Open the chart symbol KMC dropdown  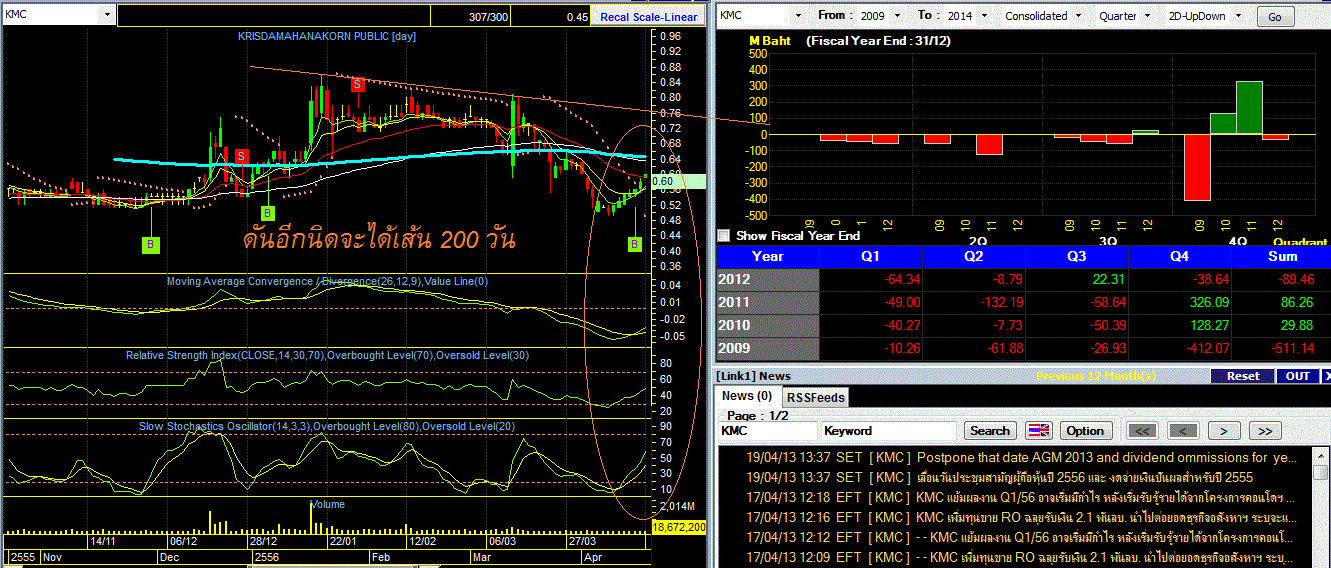[105, 16]
